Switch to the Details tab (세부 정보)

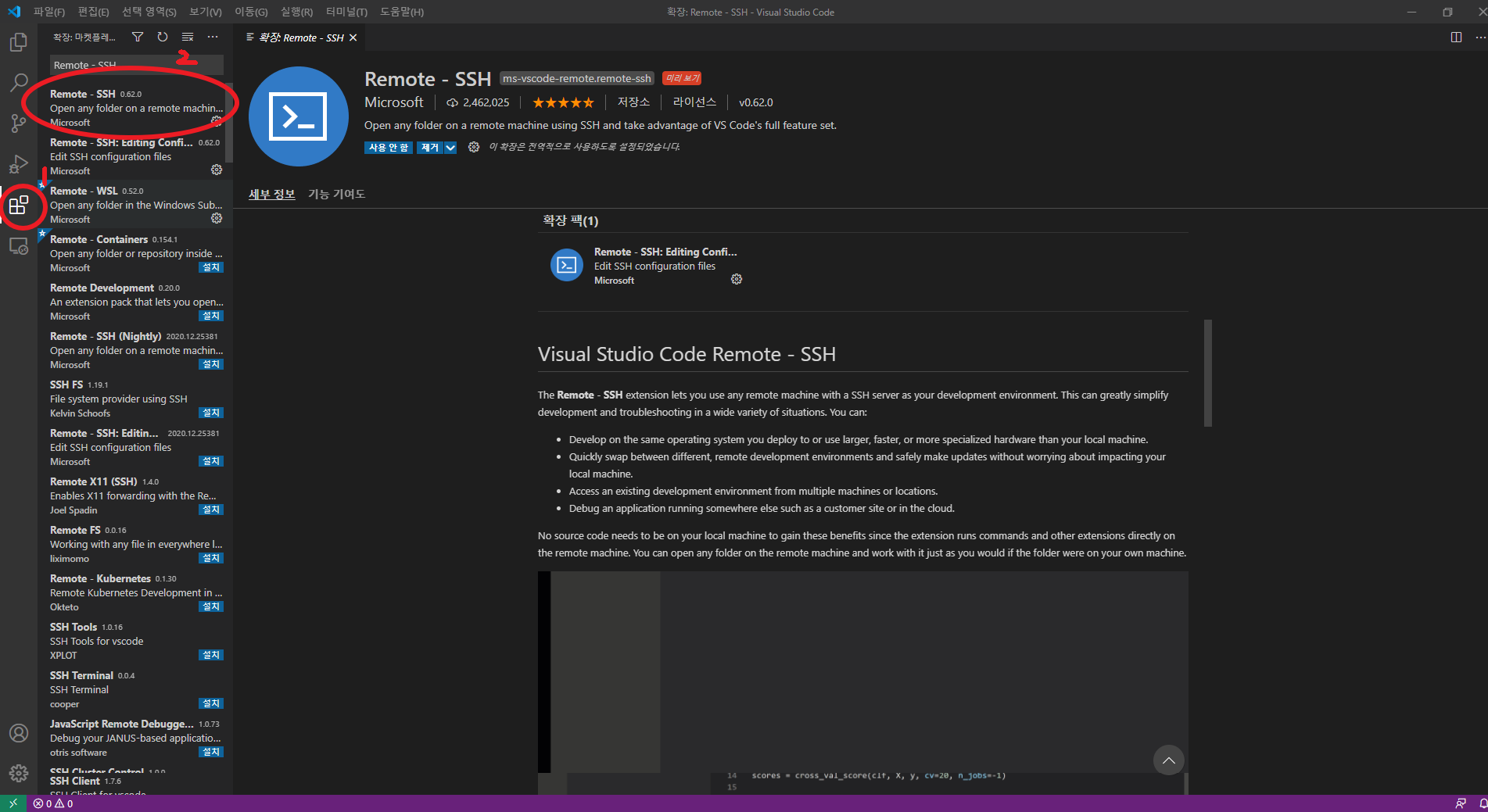tap(272, 194)
